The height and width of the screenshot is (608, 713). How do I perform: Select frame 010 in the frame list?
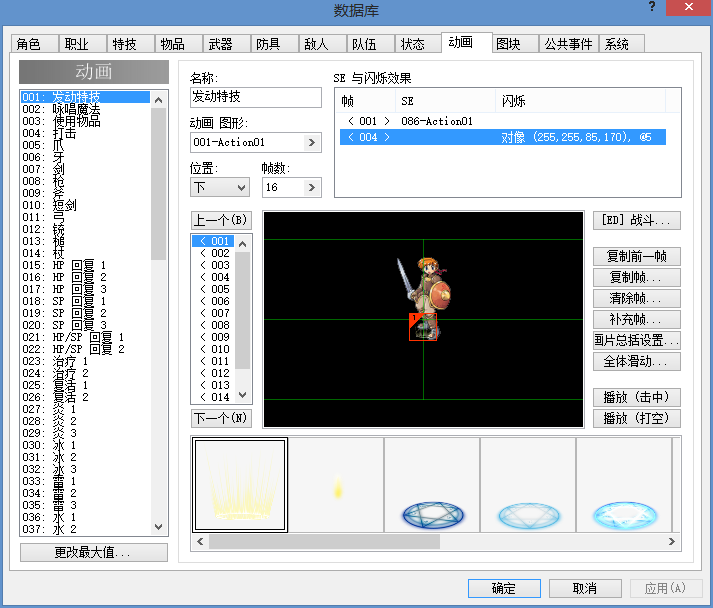click(213, 349)
